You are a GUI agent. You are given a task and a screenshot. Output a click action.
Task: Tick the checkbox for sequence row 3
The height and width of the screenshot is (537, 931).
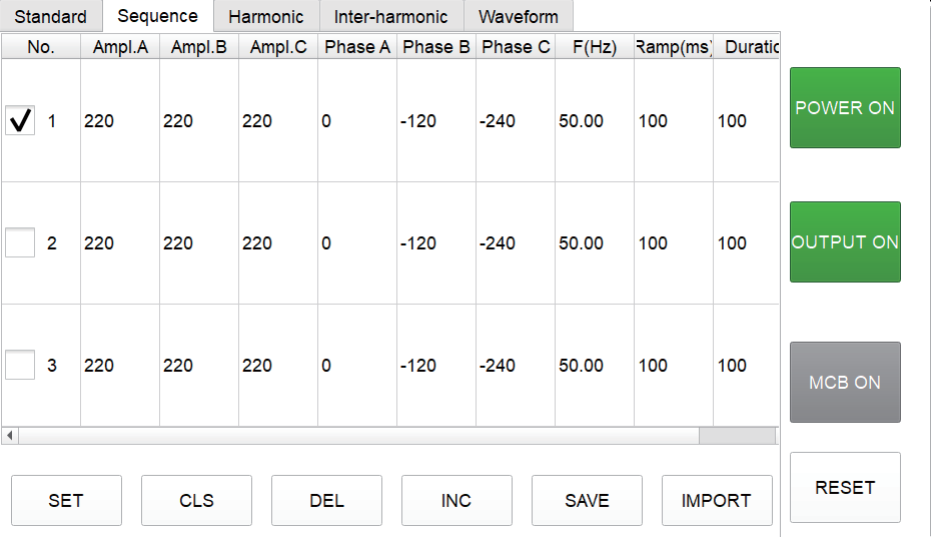coord(20,365)
